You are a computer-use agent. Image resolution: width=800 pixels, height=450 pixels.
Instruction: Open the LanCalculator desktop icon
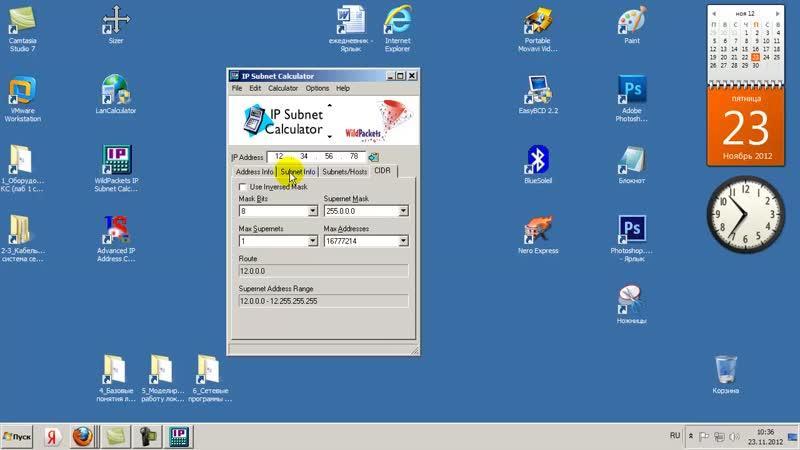[x=116, y=91]
